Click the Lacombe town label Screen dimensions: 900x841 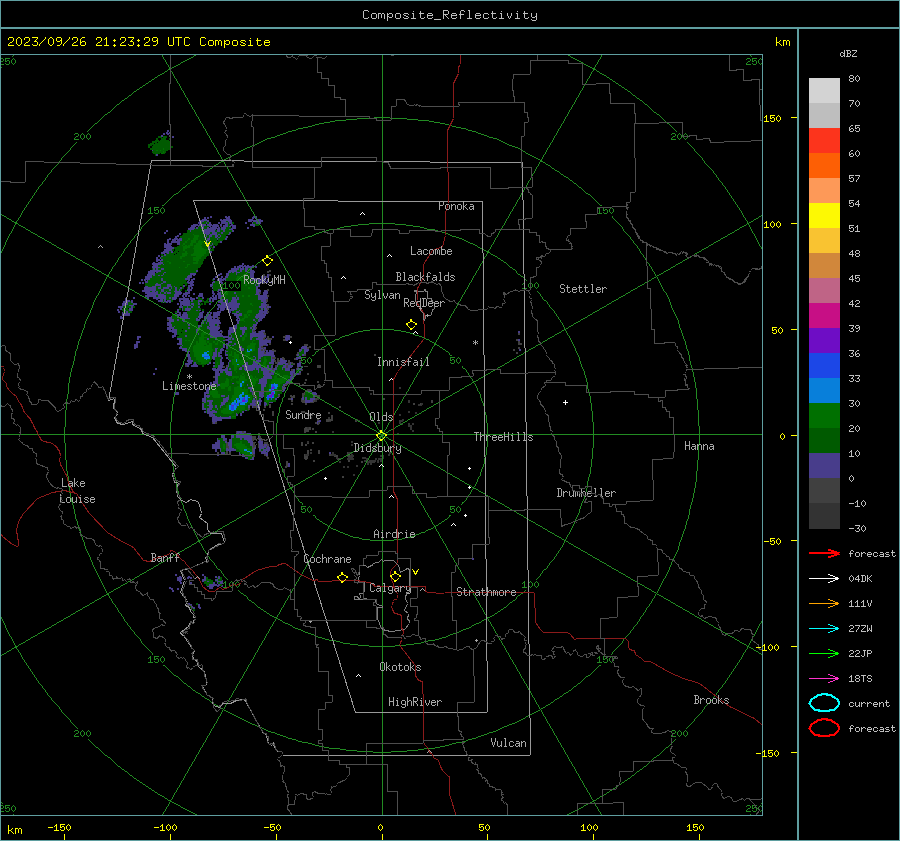coord(431,251)
